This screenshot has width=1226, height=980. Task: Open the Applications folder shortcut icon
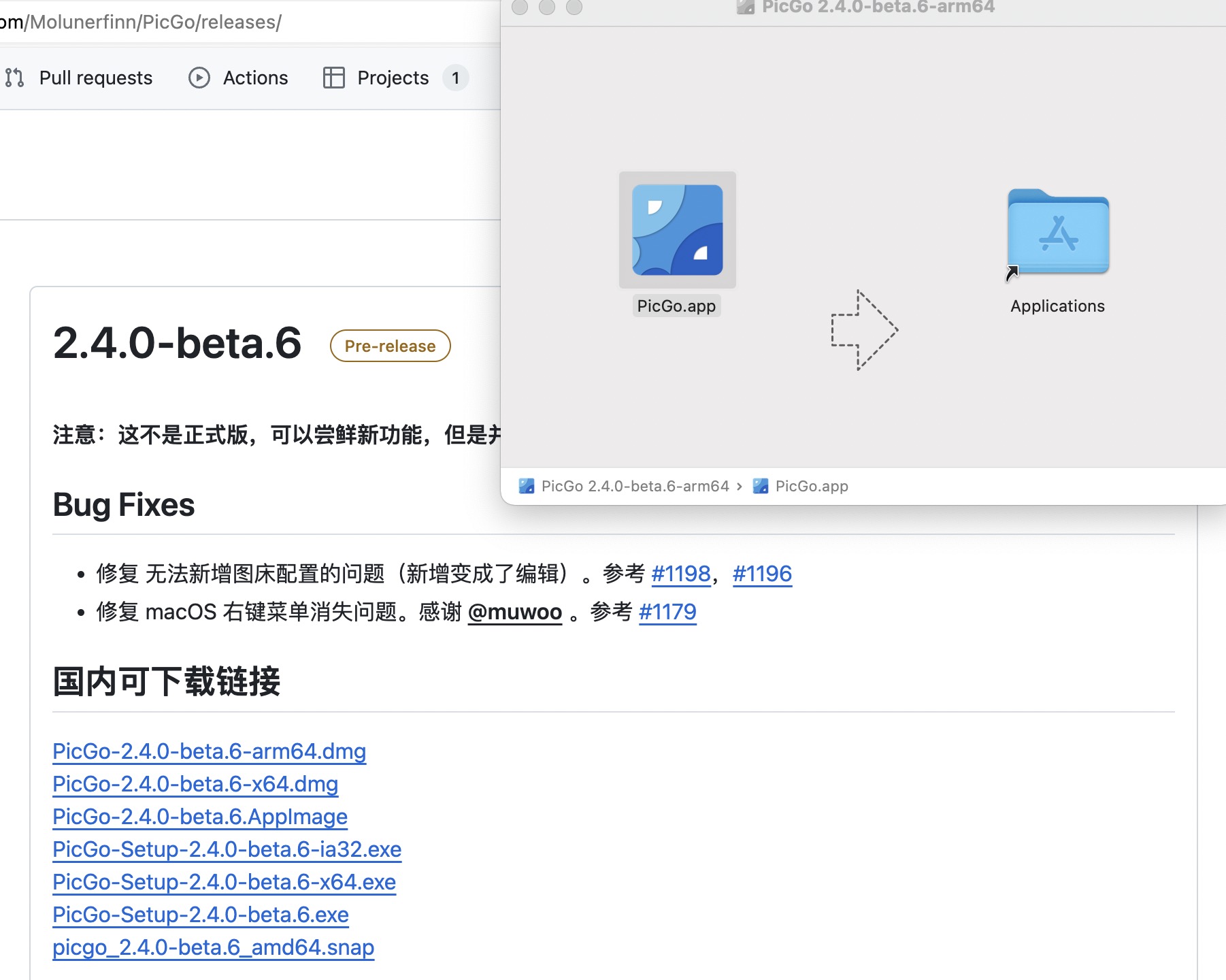click(1058, 233)
